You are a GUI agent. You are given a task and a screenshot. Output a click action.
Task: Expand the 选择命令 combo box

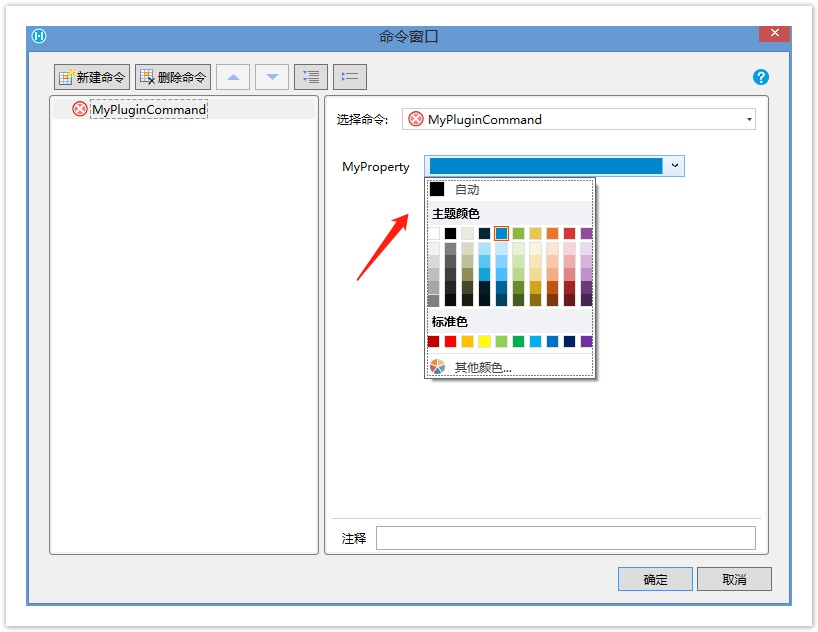click(749, 120)
